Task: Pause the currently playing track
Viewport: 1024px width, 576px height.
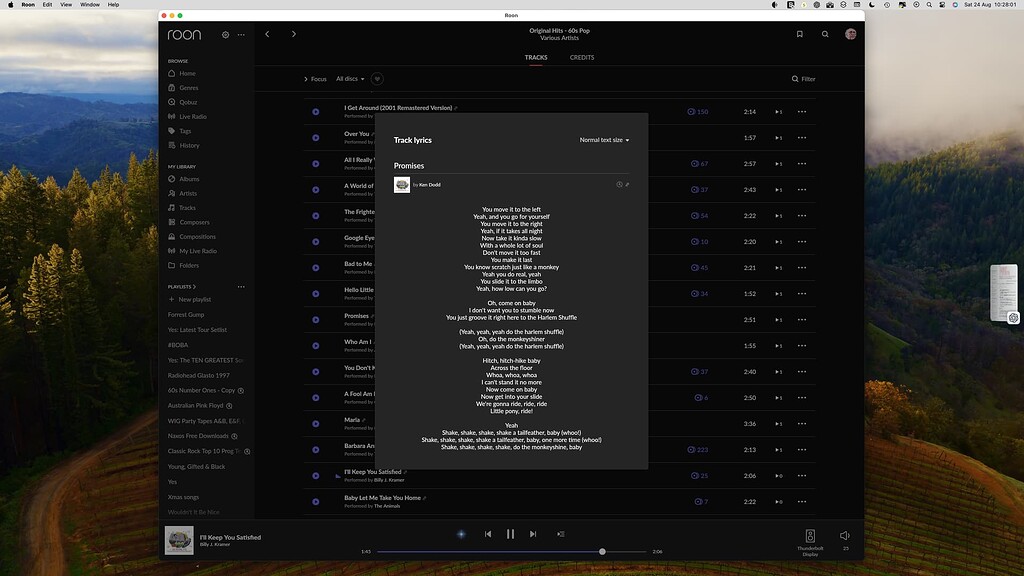Action: (x=510, y=534)
